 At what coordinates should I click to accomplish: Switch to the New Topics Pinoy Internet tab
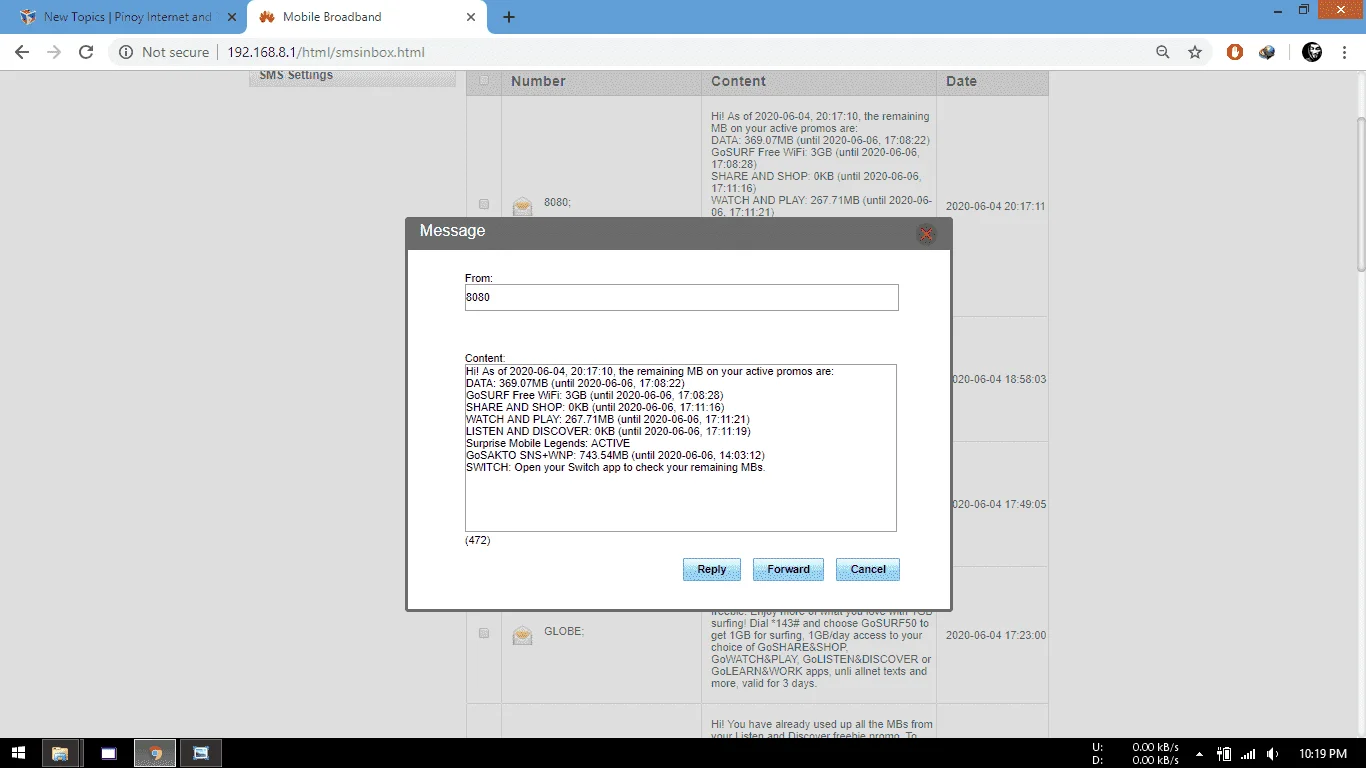click(125, 17)
